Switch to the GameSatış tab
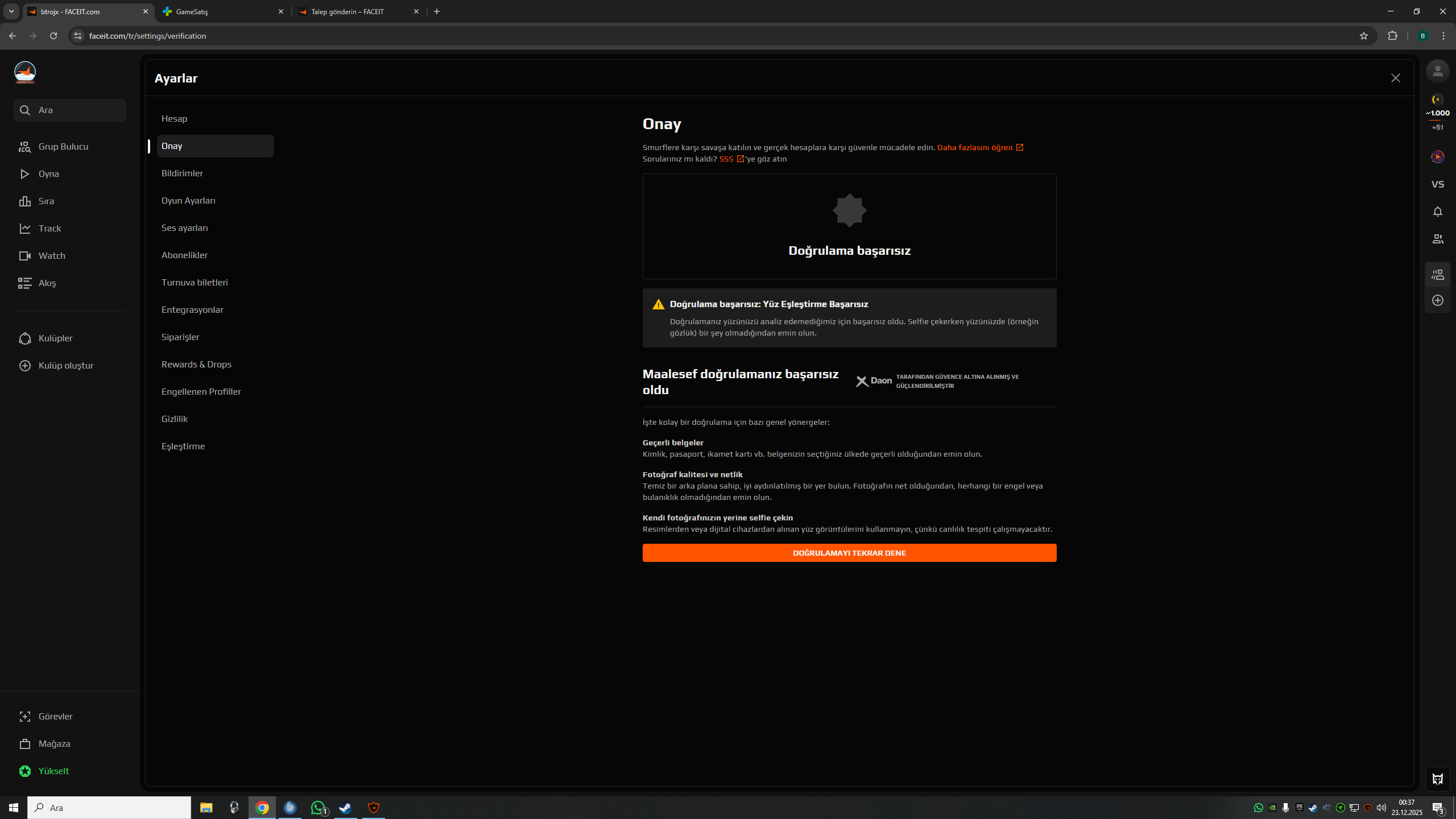Viewport: 1456px width, 819px height. click(224, 11)
